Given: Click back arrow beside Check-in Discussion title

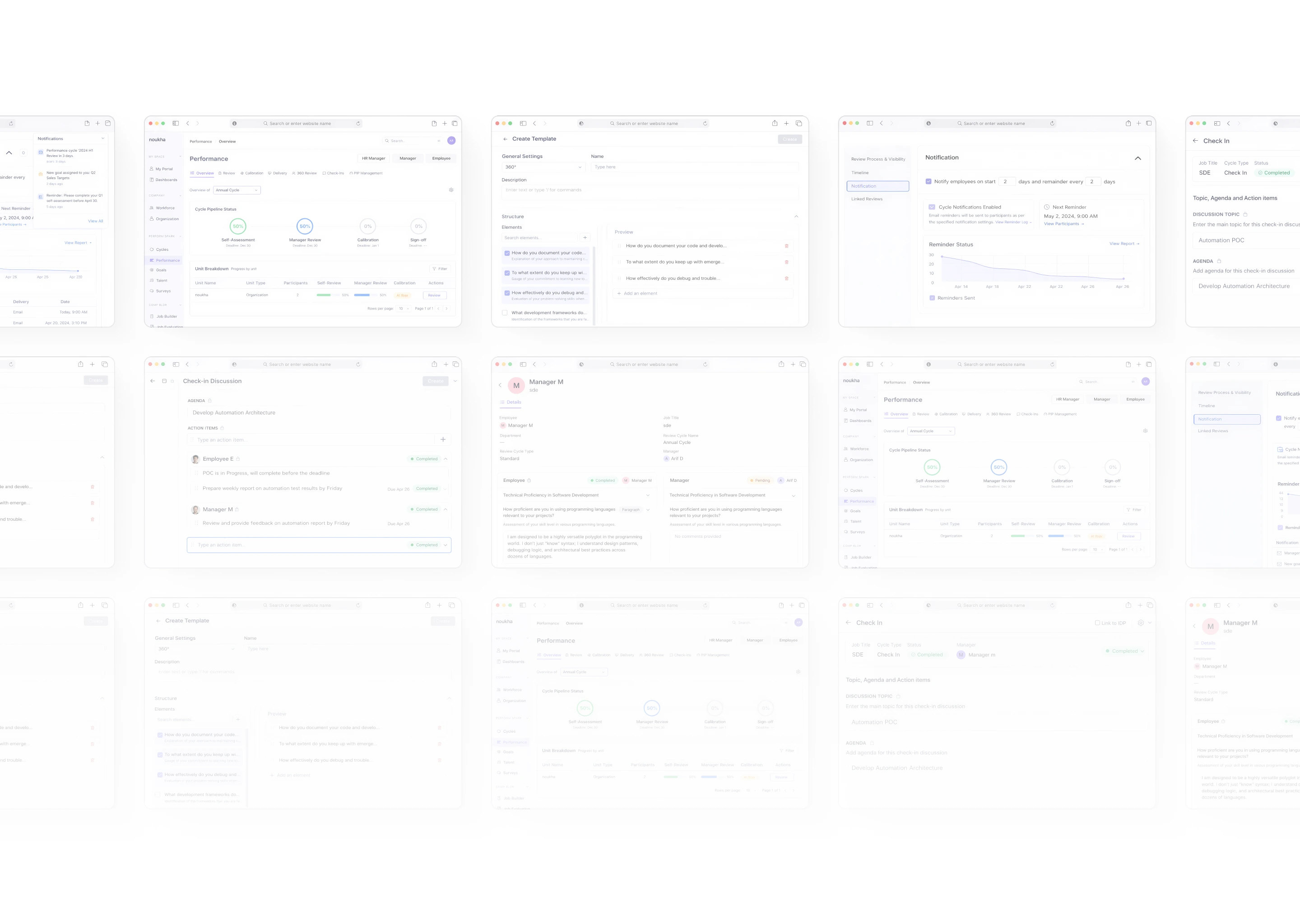Looking at the screenshot, I should [153, 381].
